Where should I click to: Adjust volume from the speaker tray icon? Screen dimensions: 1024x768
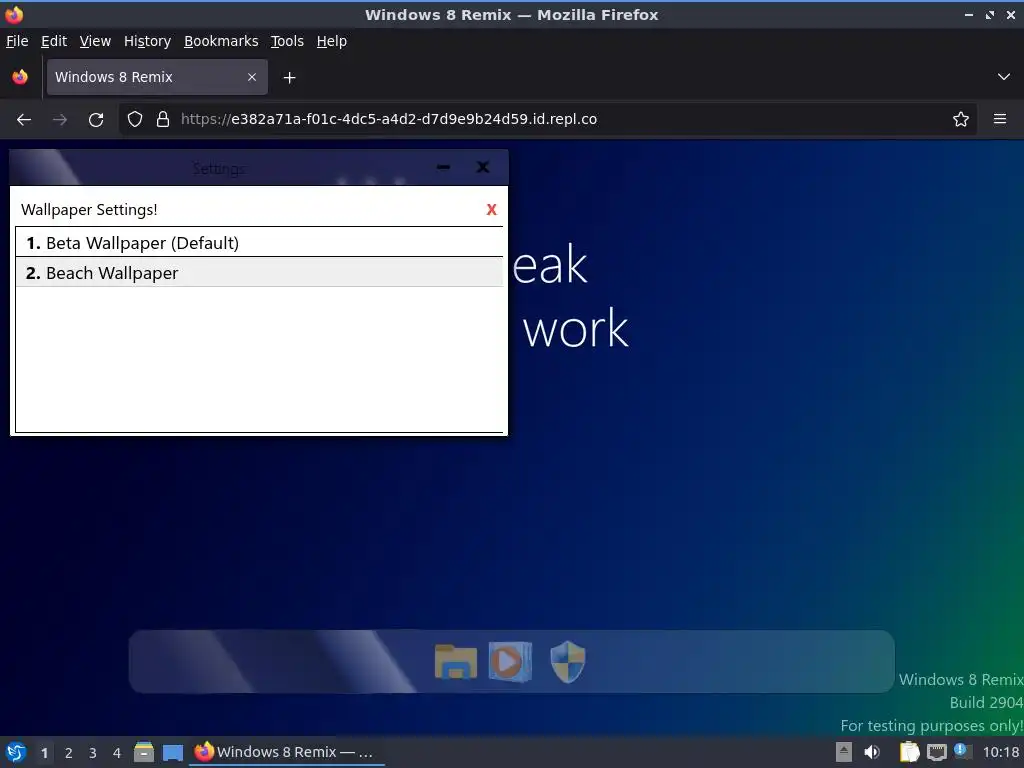[x=872, y=752]
